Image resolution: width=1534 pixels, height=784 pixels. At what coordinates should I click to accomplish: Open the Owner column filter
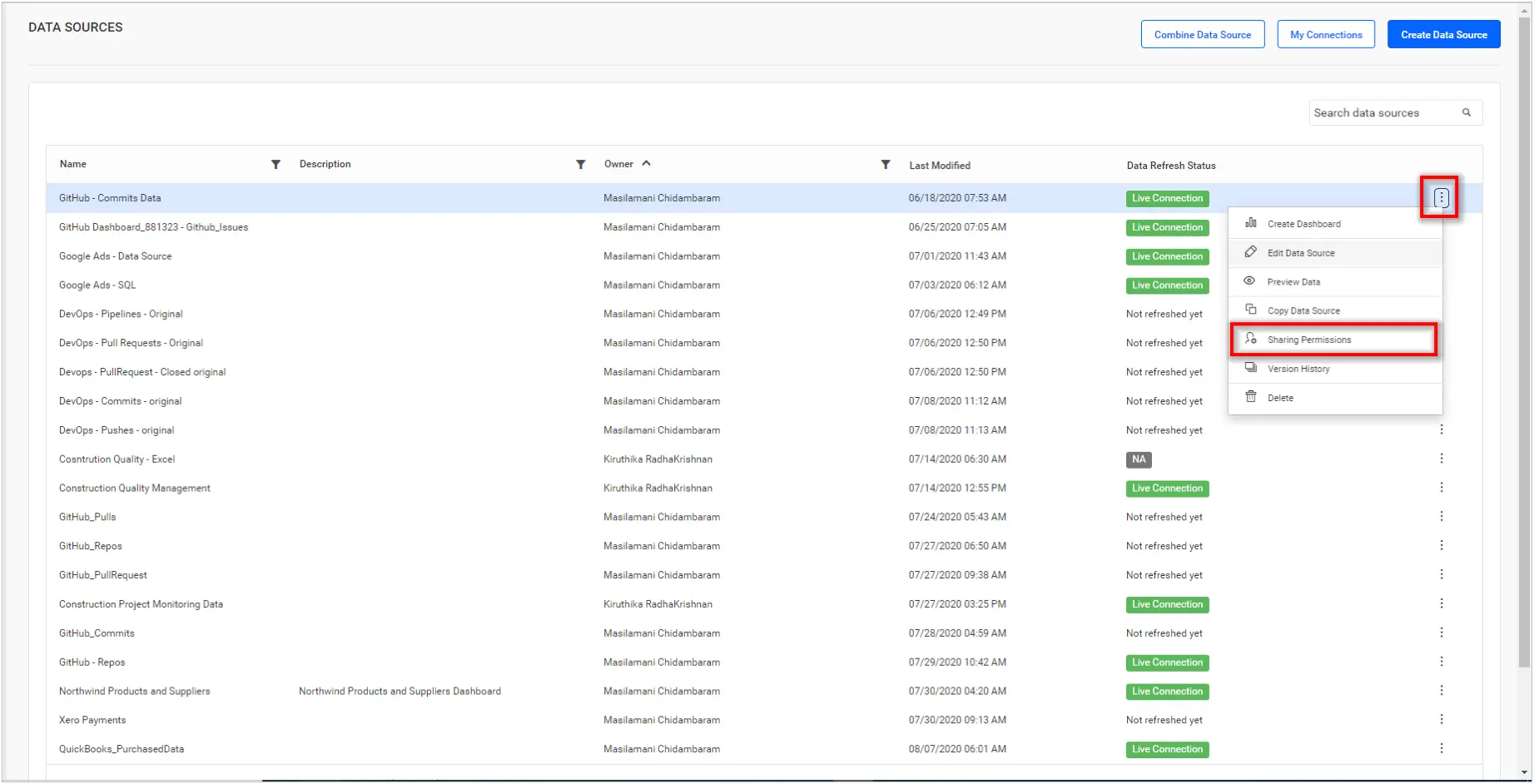(886, 165)
